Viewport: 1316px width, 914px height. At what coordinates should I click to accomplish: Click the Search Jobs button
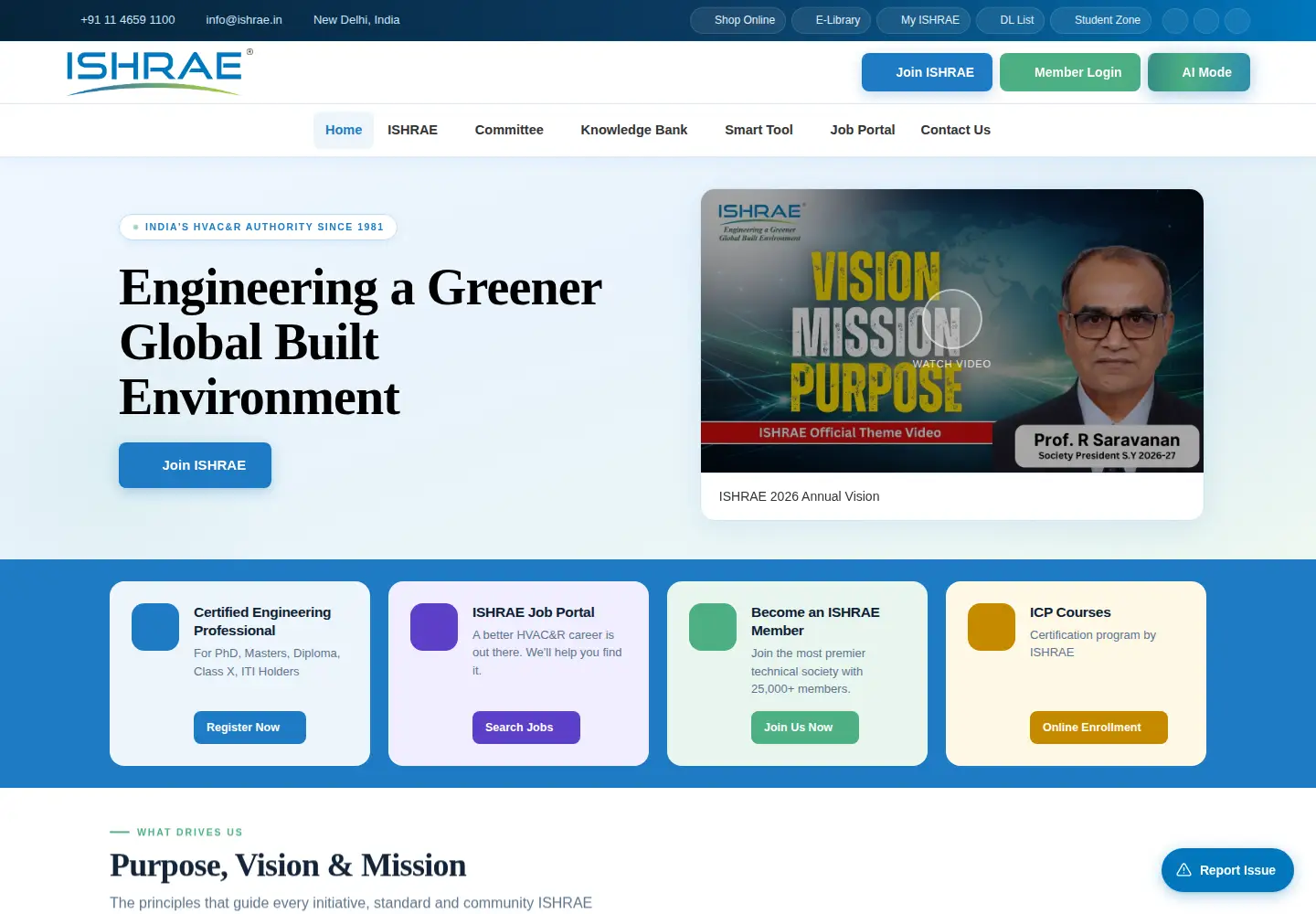[x=526, y=728]
